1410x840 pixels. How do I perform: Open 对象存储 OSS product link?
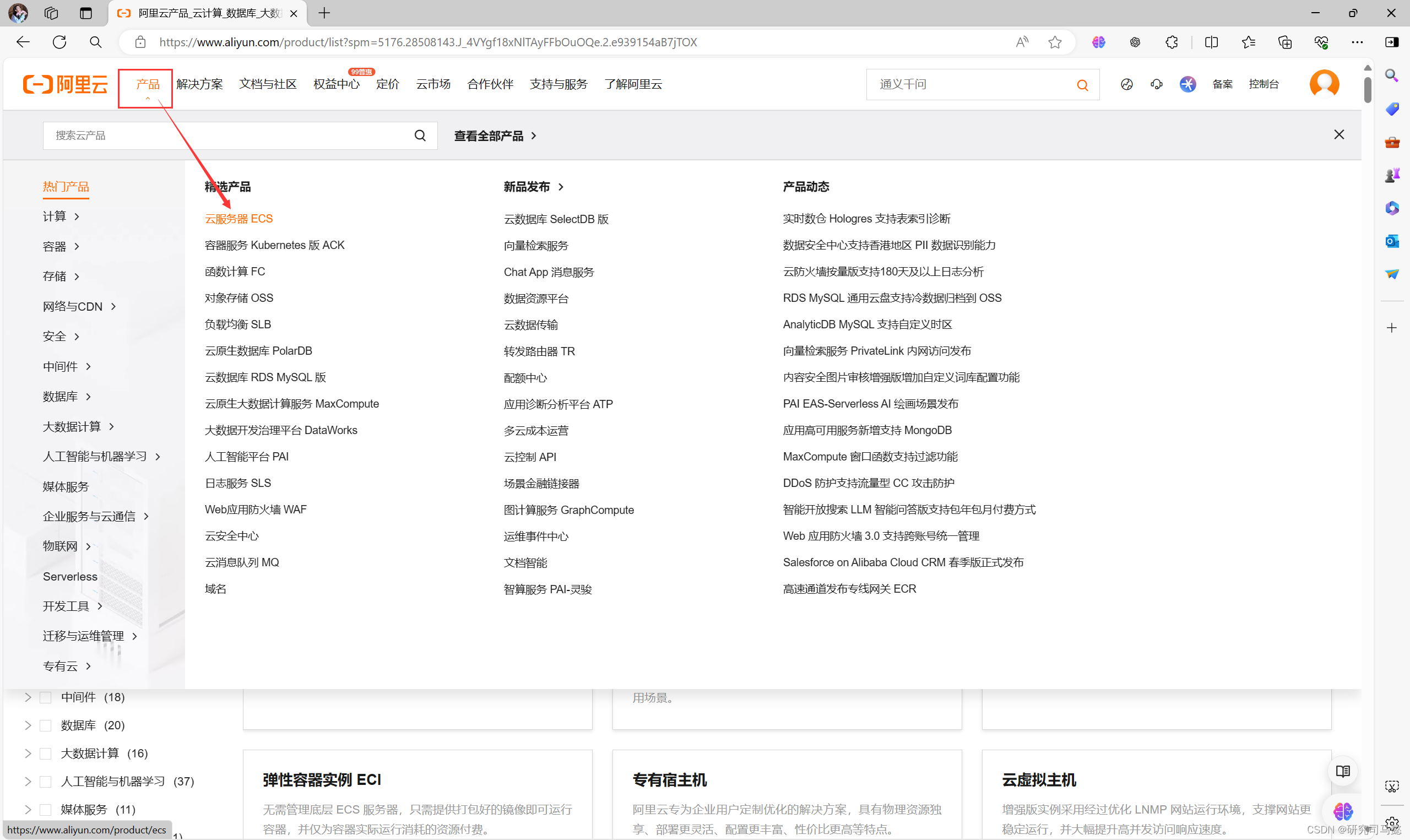[239, 298]
